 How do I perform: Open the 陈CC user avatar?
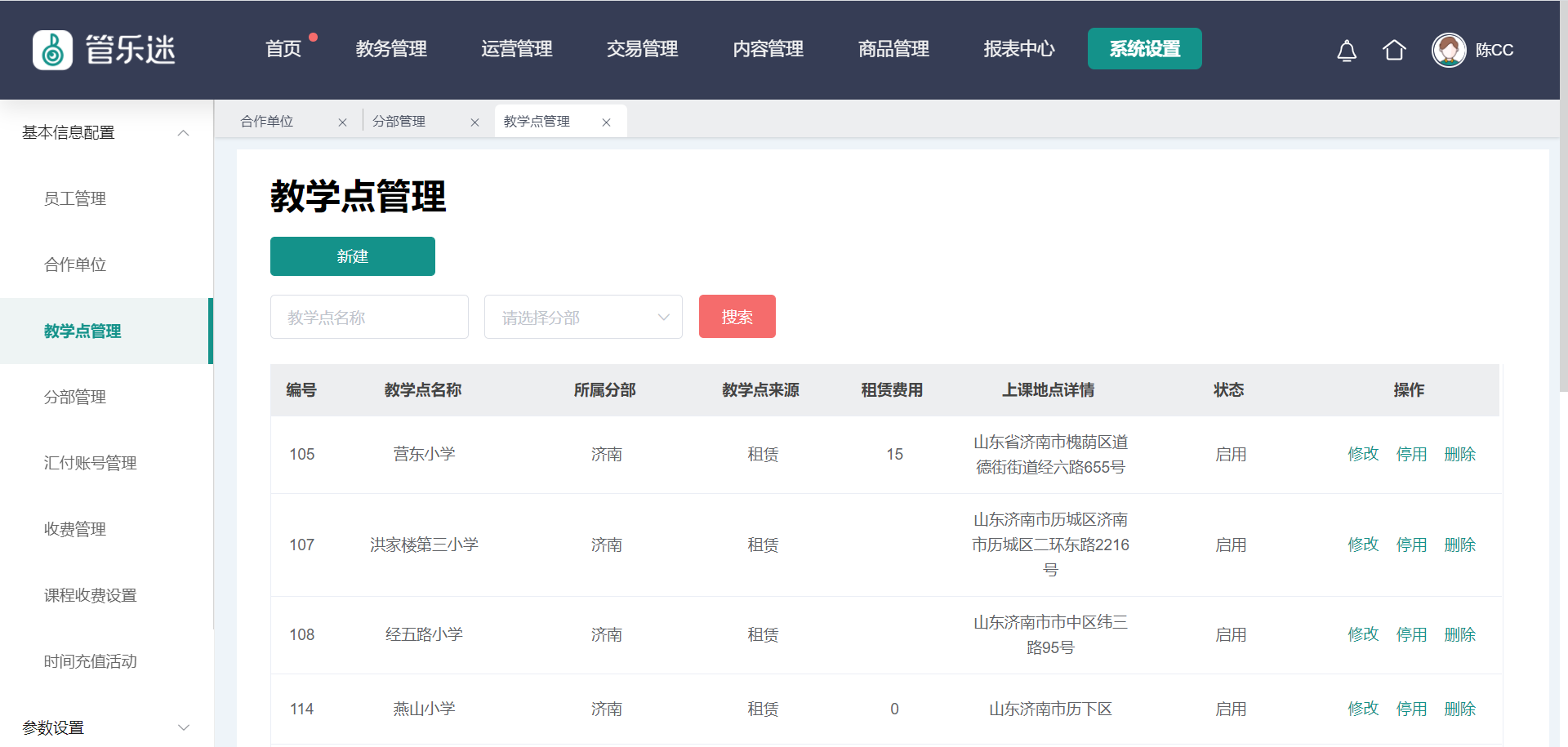coord(1449,51)
